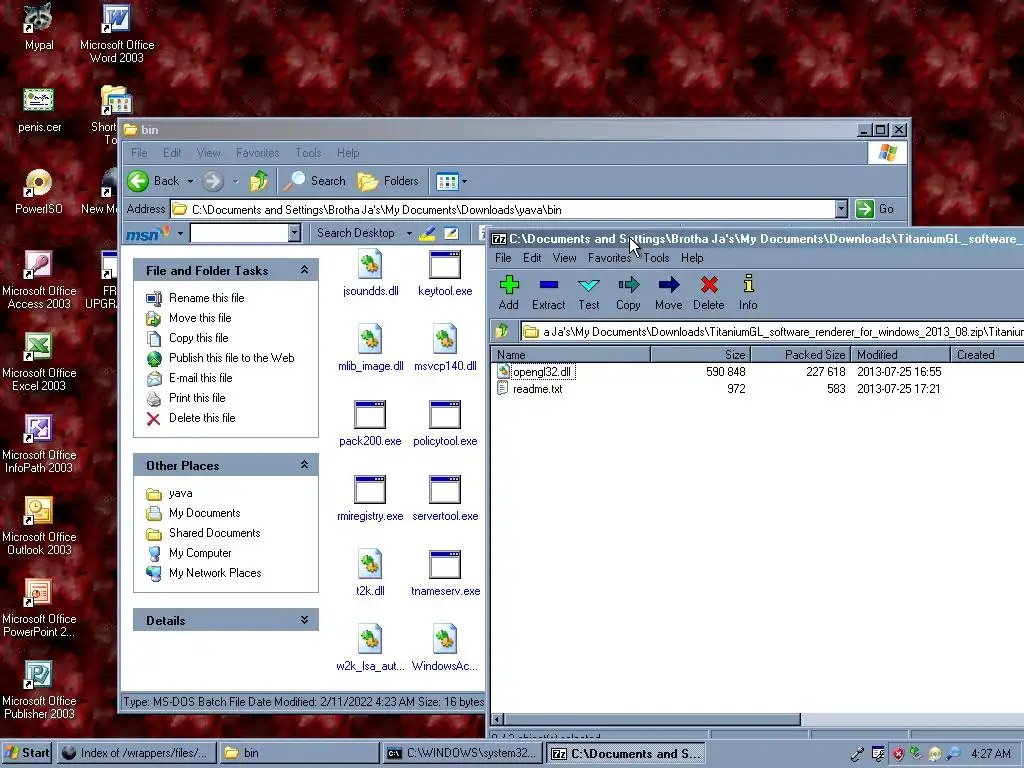The height and width of the screenshot is (768, 1024).
Task: Open View menu in bin Explorer window
Action: click(x=208, y=153)
